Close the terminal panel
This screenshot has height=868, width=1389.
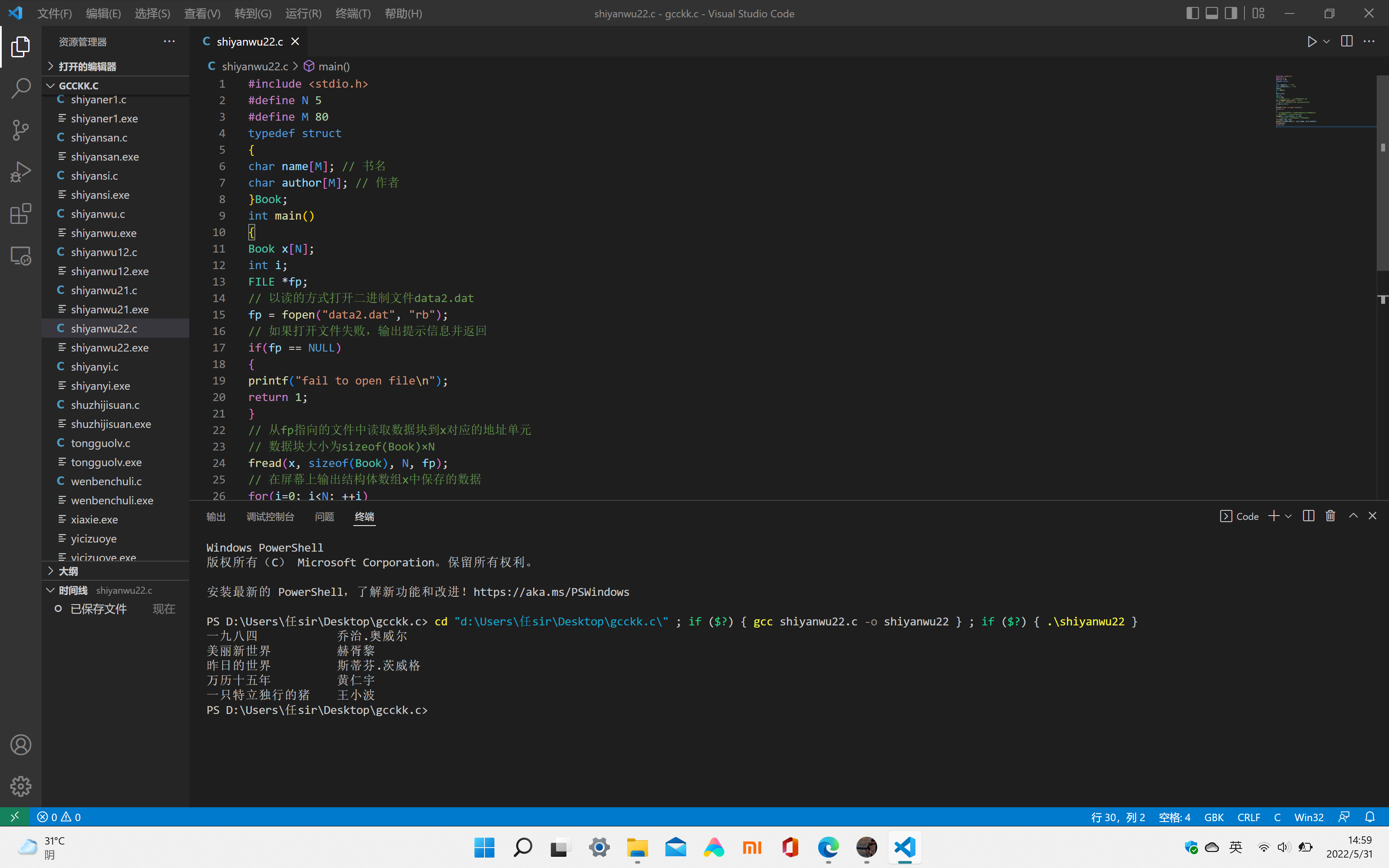tap(1373, 516)
